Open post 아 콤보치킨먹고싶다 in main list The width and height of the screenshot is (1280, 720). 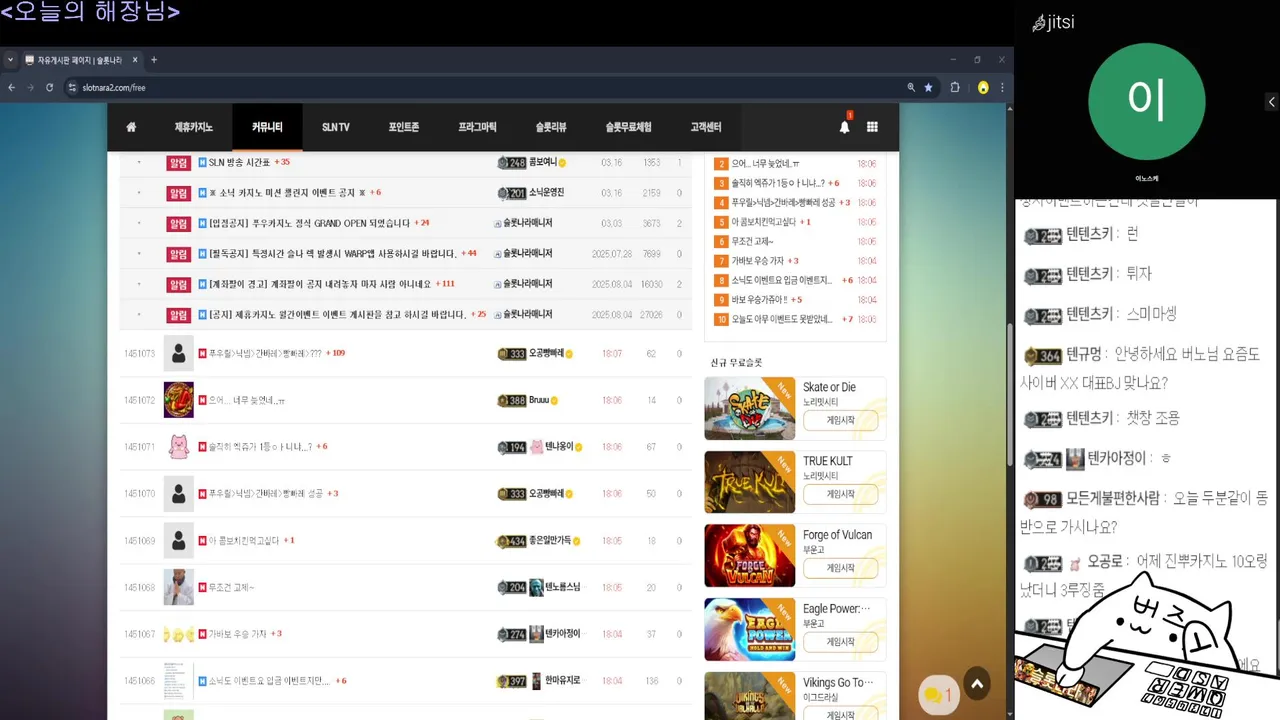244,541
